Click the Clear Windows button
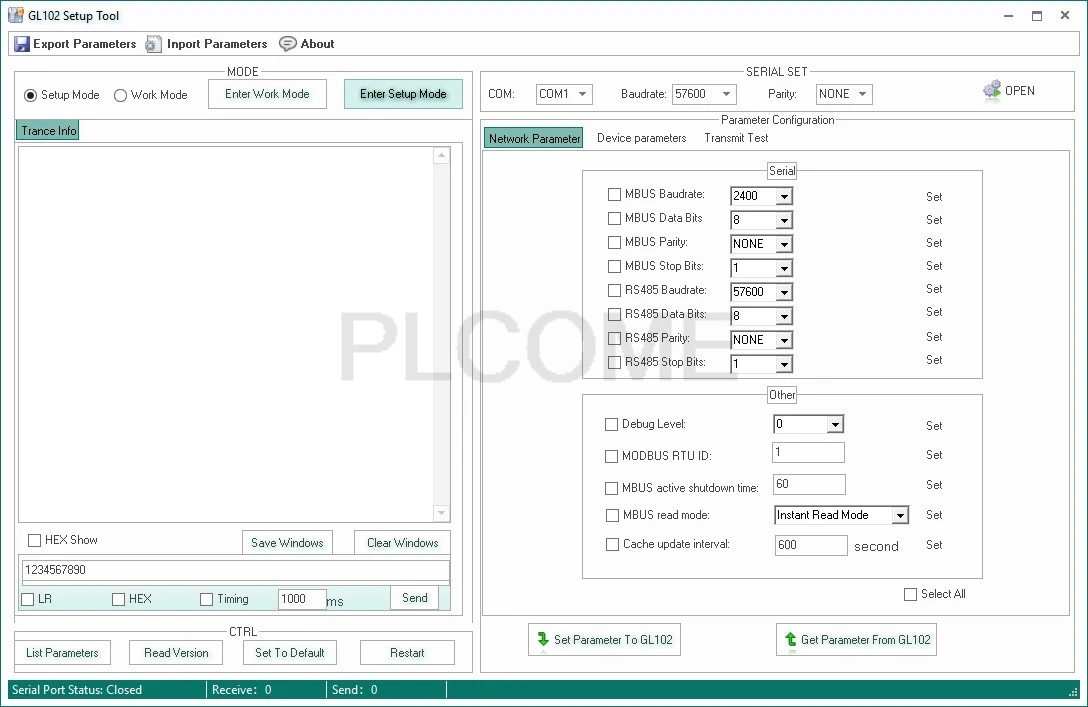Image resolution: width=1088 pixels, height=707 pixels. 402,543
